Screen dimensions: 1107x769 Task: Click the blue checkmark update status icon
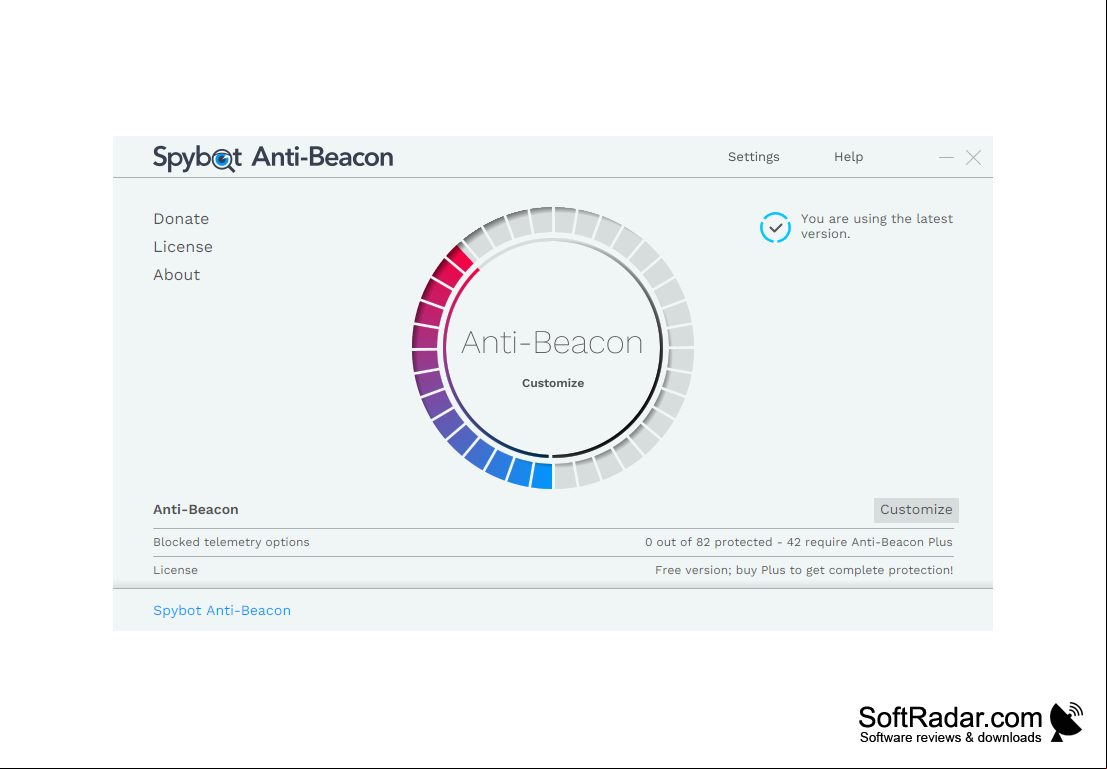tap(775, 227)
